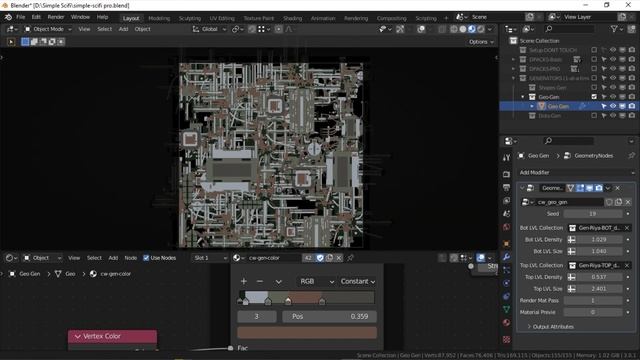640x360 pixels.
Task: Open the Render properties tab
Action: [x=507, y=174]
